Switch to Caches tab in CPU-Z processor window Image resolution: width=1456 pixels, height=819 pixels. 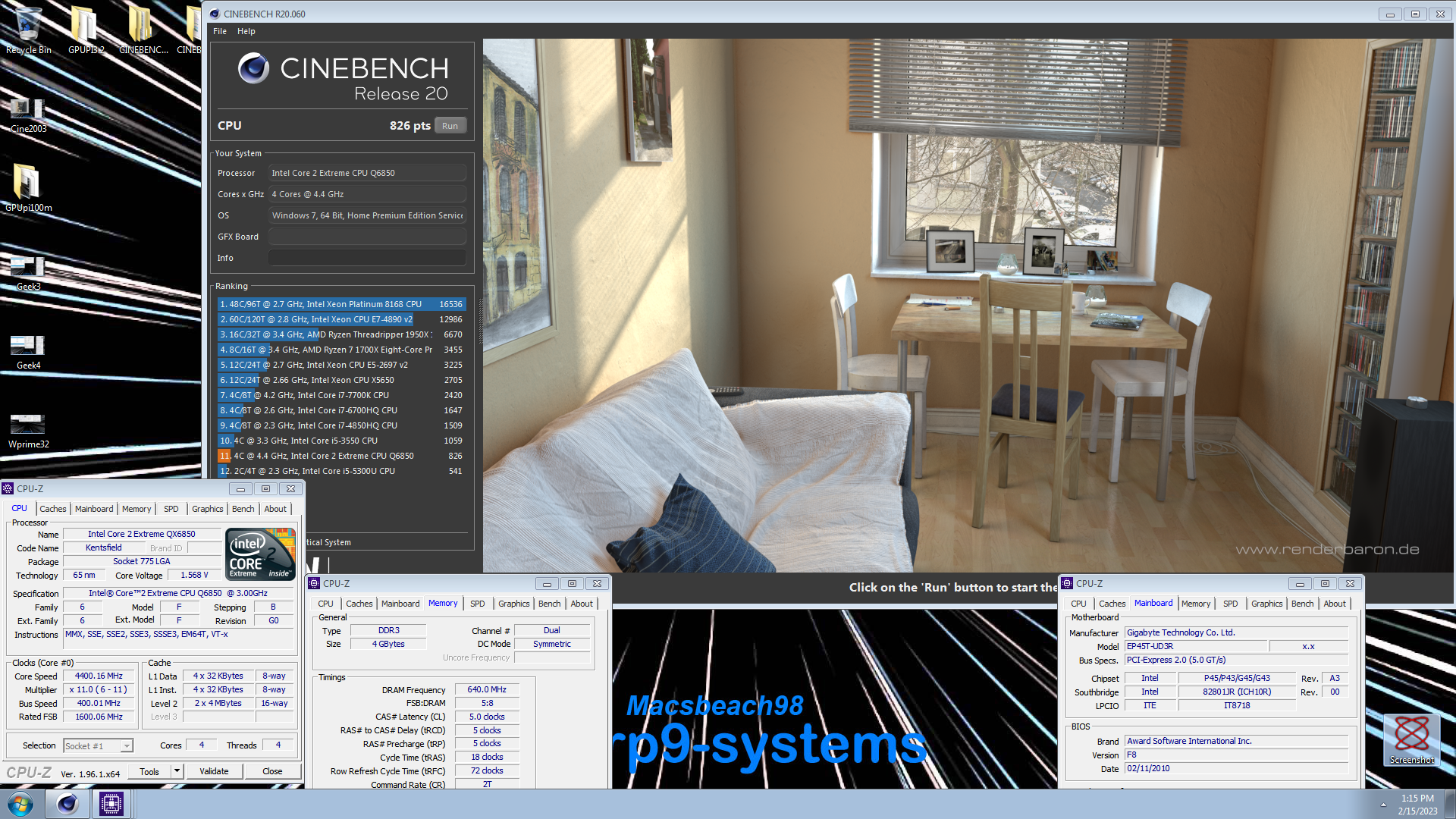tap(53, 509)
